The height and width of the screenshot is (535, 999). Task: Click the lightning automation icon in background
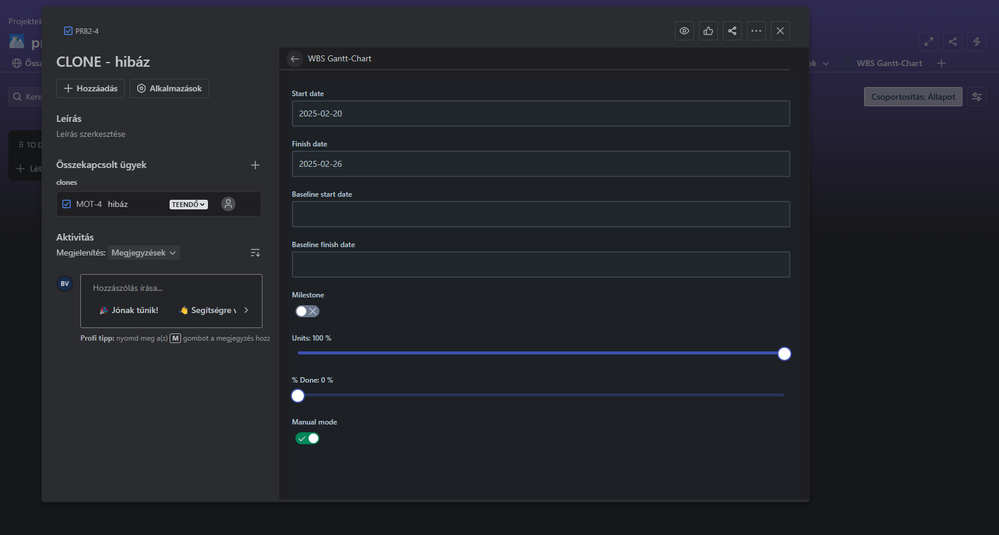point(977,42)
